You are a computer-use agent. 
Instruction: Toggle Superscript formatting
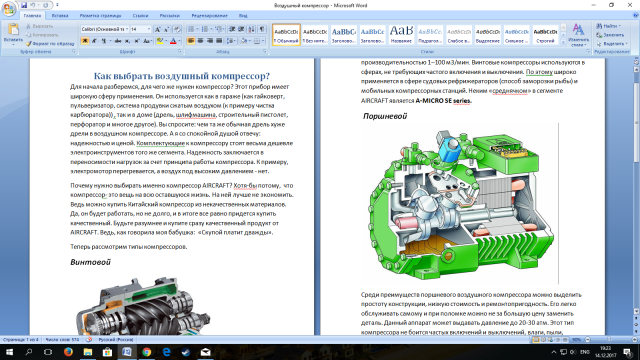tap(137, 41)
